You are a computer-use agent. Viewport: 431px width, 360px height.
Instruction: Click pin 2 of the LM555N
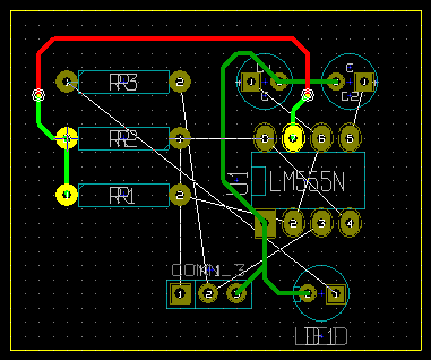pyautogui.click(x=293, y=223)
